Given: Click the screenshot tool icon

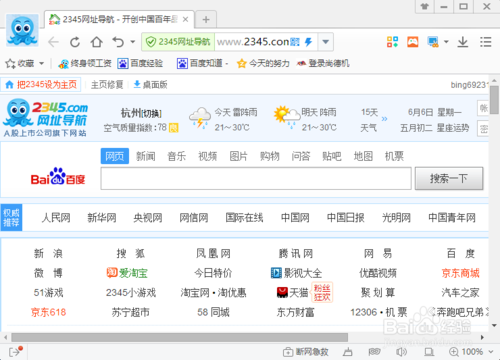Looking at the screenshot, I should point(433,42).
